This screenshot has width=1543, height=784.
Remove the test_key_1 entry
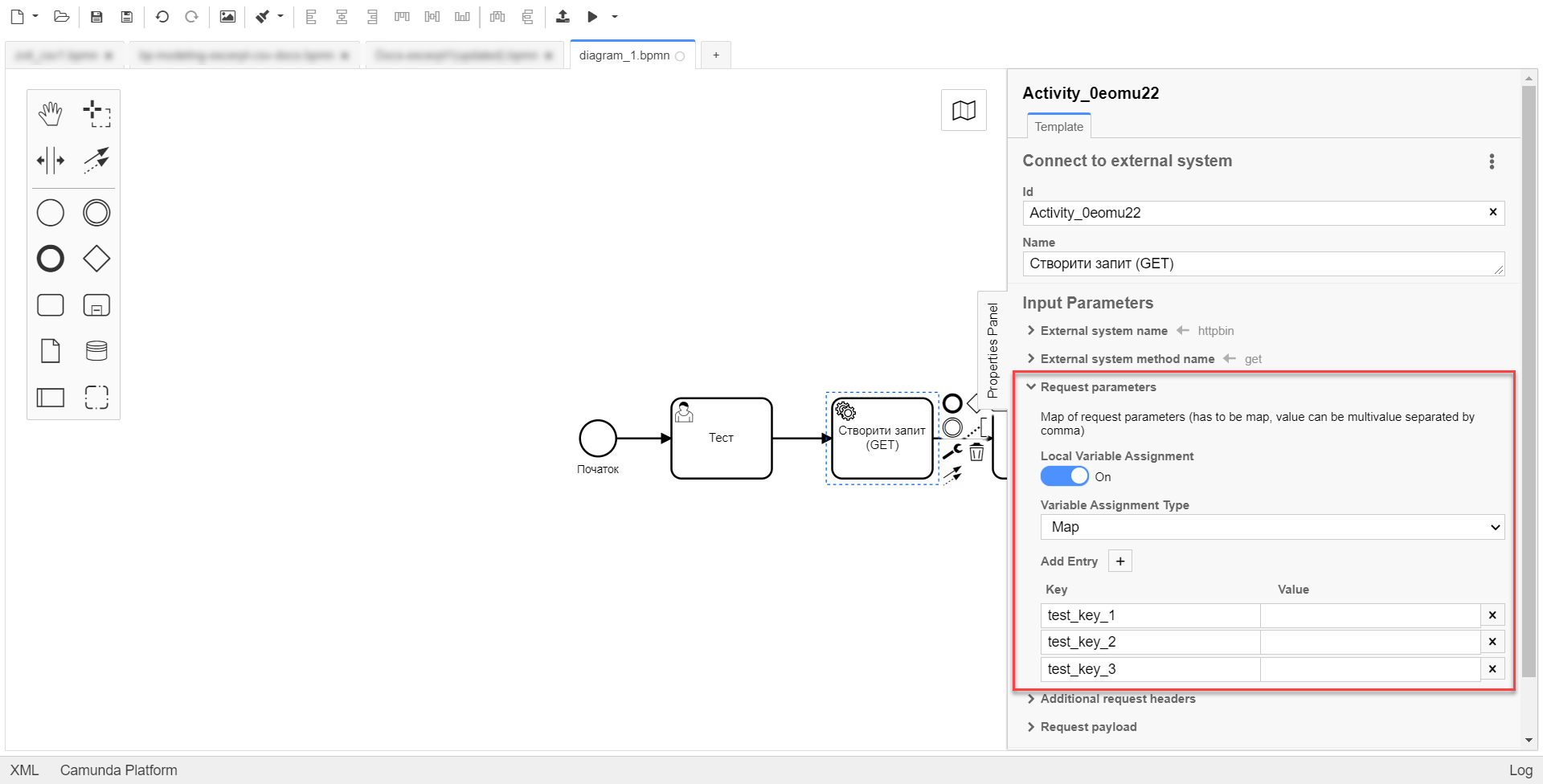coord(1492,615)
